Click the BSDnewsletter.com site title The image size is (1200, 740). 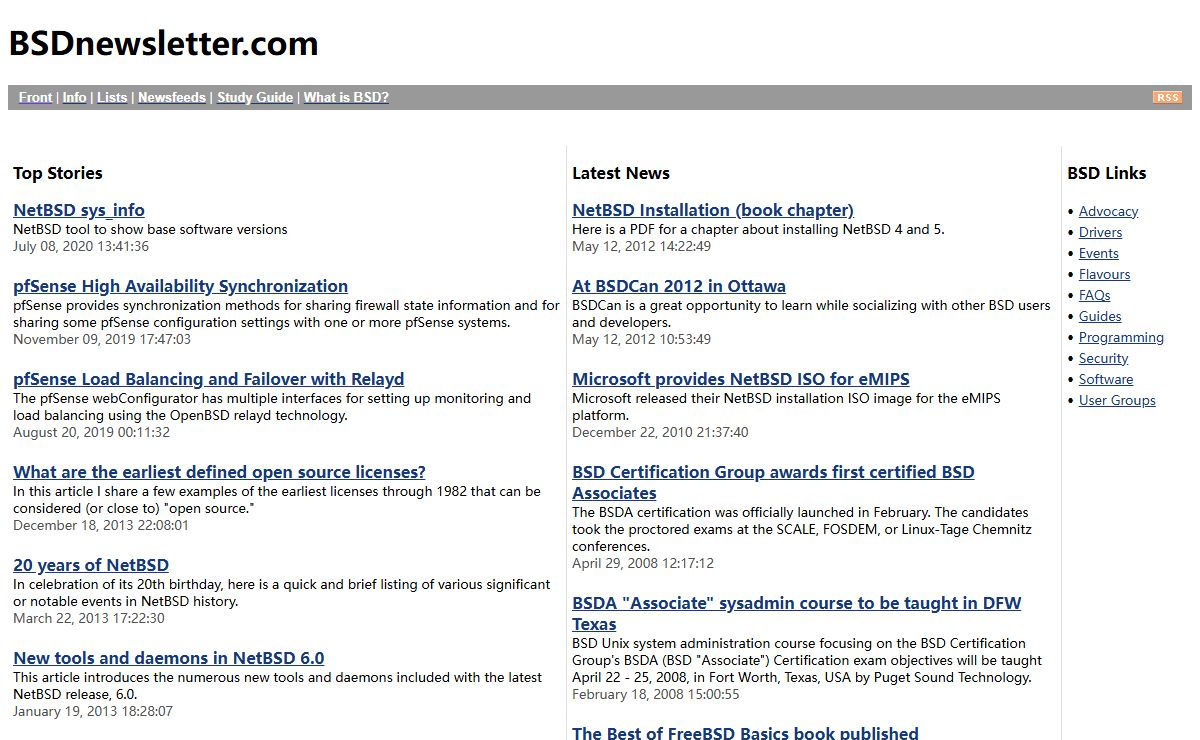tap(164, 43)
